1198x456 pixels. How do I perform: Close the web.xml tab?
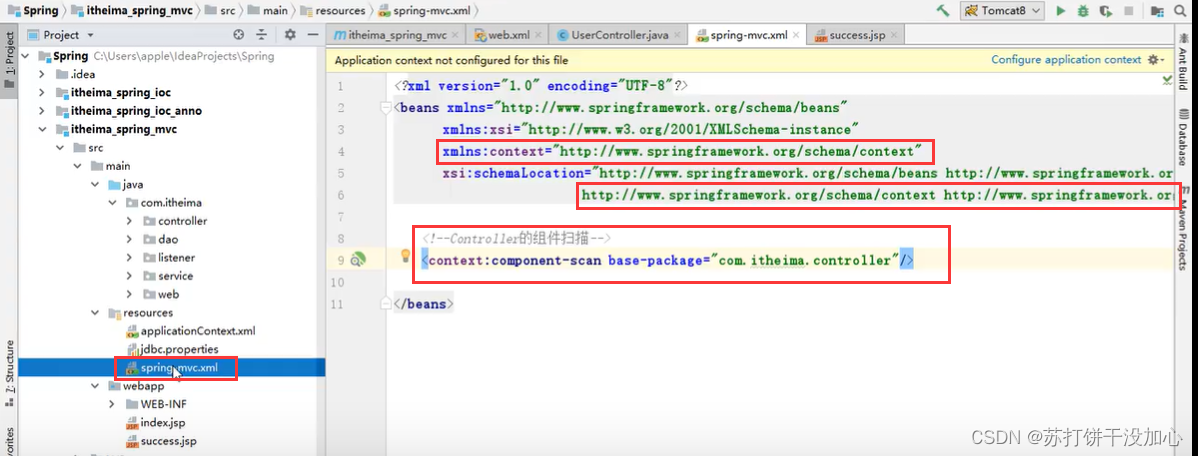click(x=539, y=35)
